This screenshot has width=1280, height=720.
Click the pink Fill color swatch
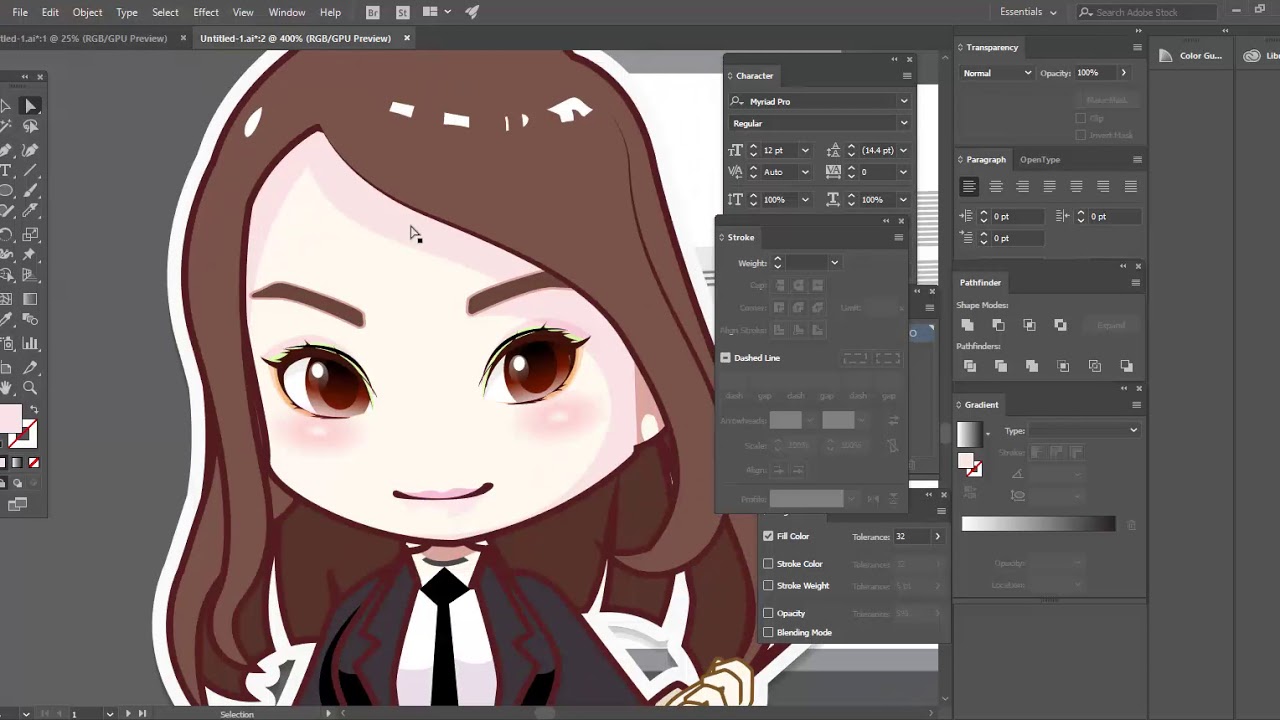(9, 419)
